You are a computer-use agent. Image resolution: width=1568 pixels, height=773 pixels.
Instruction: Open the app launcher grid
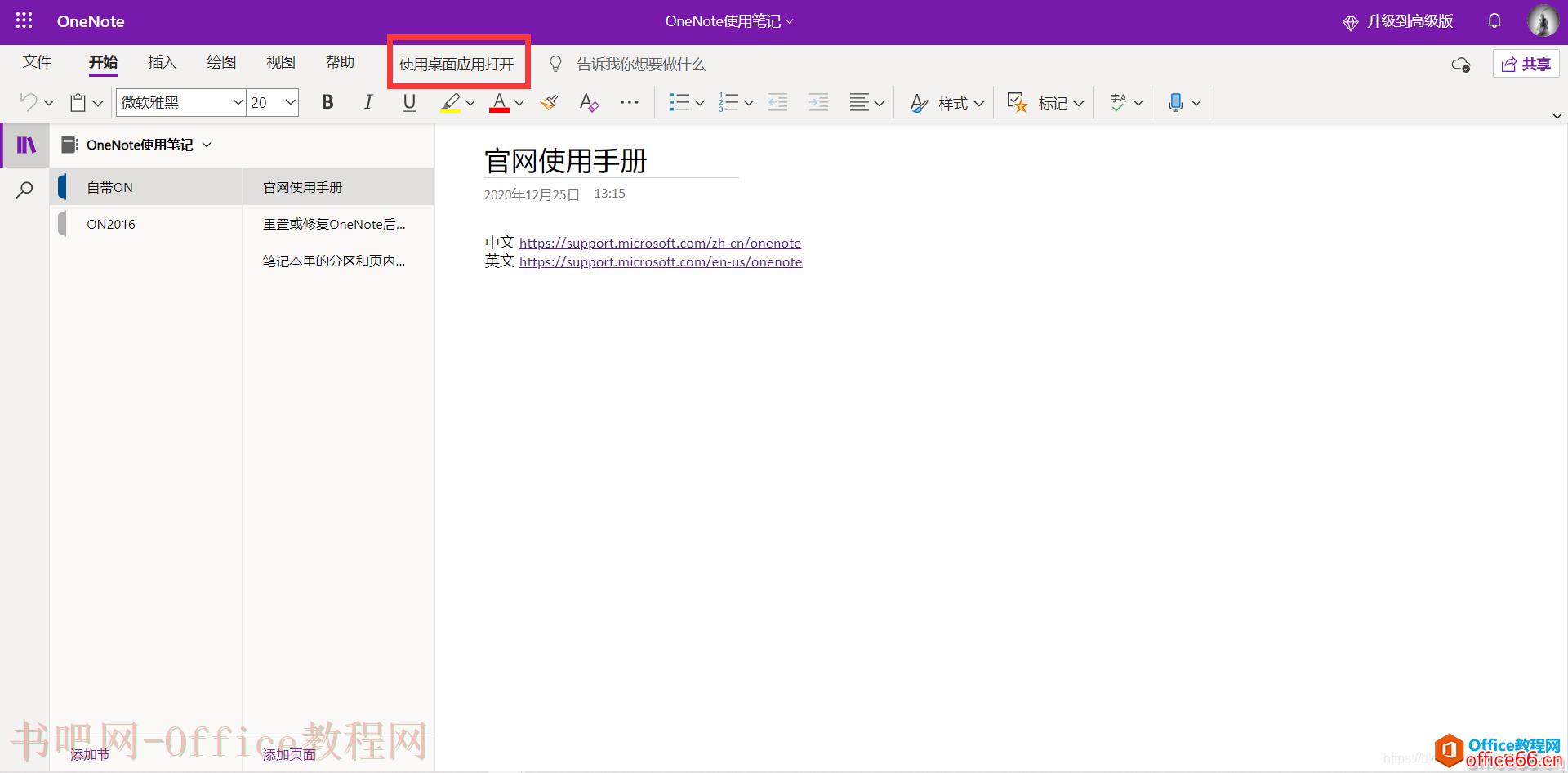24,21
